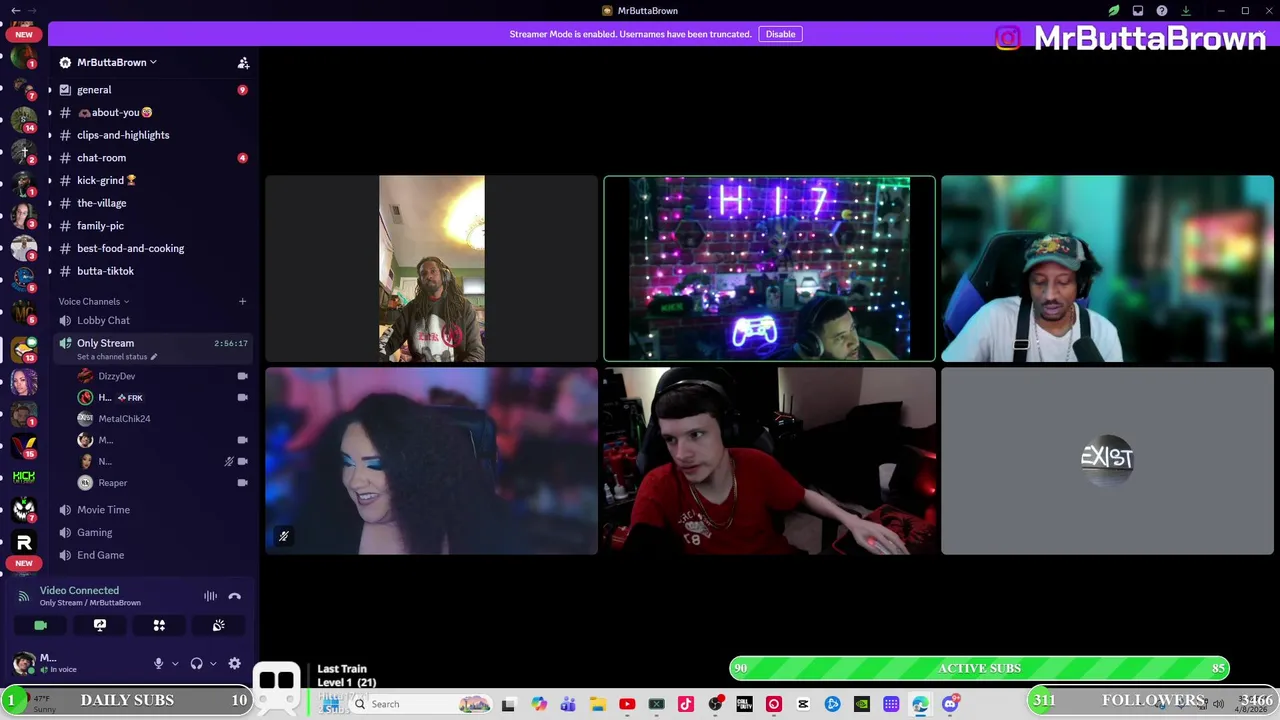Click the Followers progress bar
The height and width of the screenshot is (720, 1280).
(1153, 700)
